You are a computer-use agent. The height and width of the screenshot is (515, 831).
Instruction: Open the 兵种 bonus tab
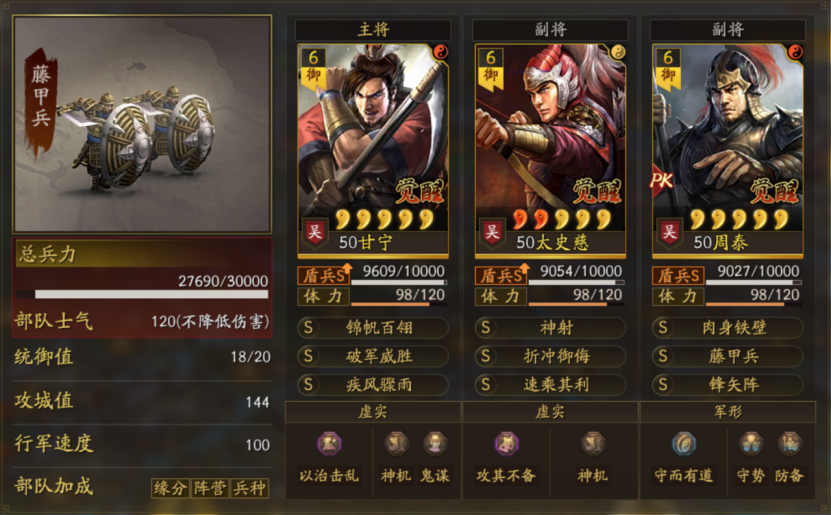tap(249, 488)
